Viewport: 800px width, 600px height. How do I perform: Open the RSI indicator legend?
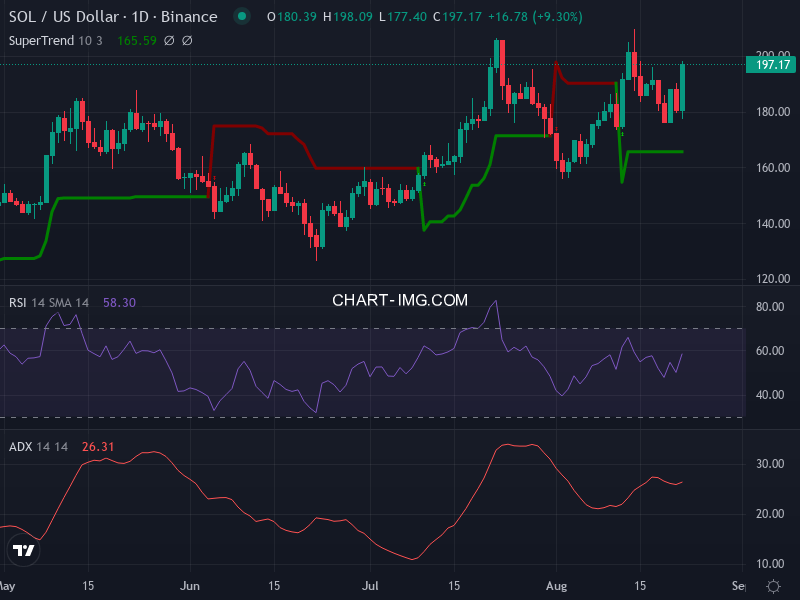[18, 302]
